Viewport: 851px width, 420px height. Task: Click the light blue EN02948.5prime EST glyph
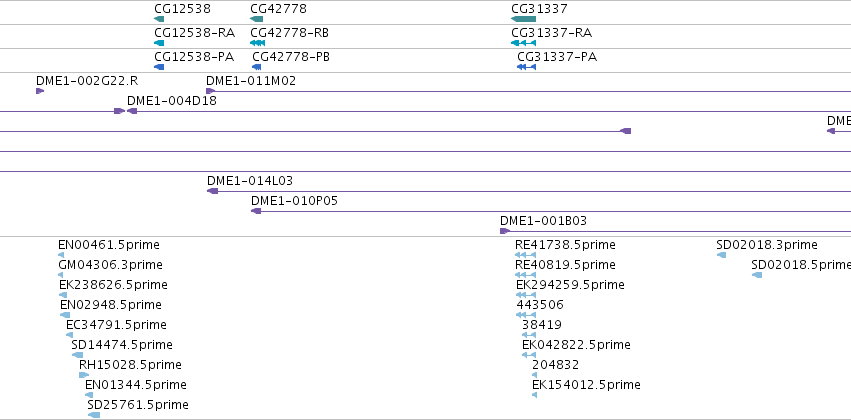pos(65,315)
